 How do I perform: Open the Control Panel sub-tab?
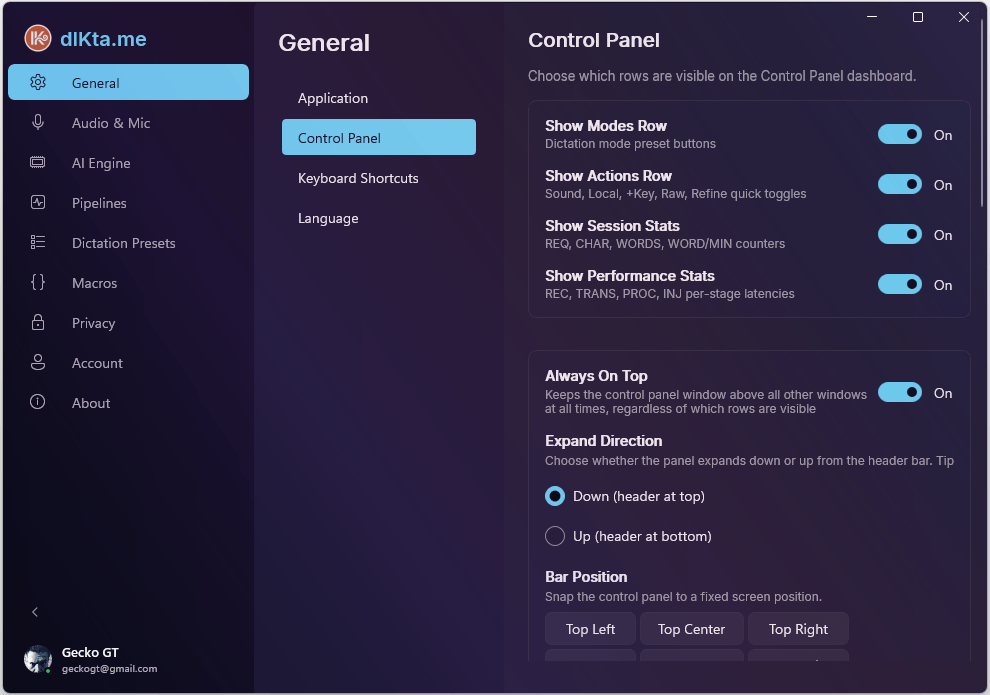[x=379, y=137]
